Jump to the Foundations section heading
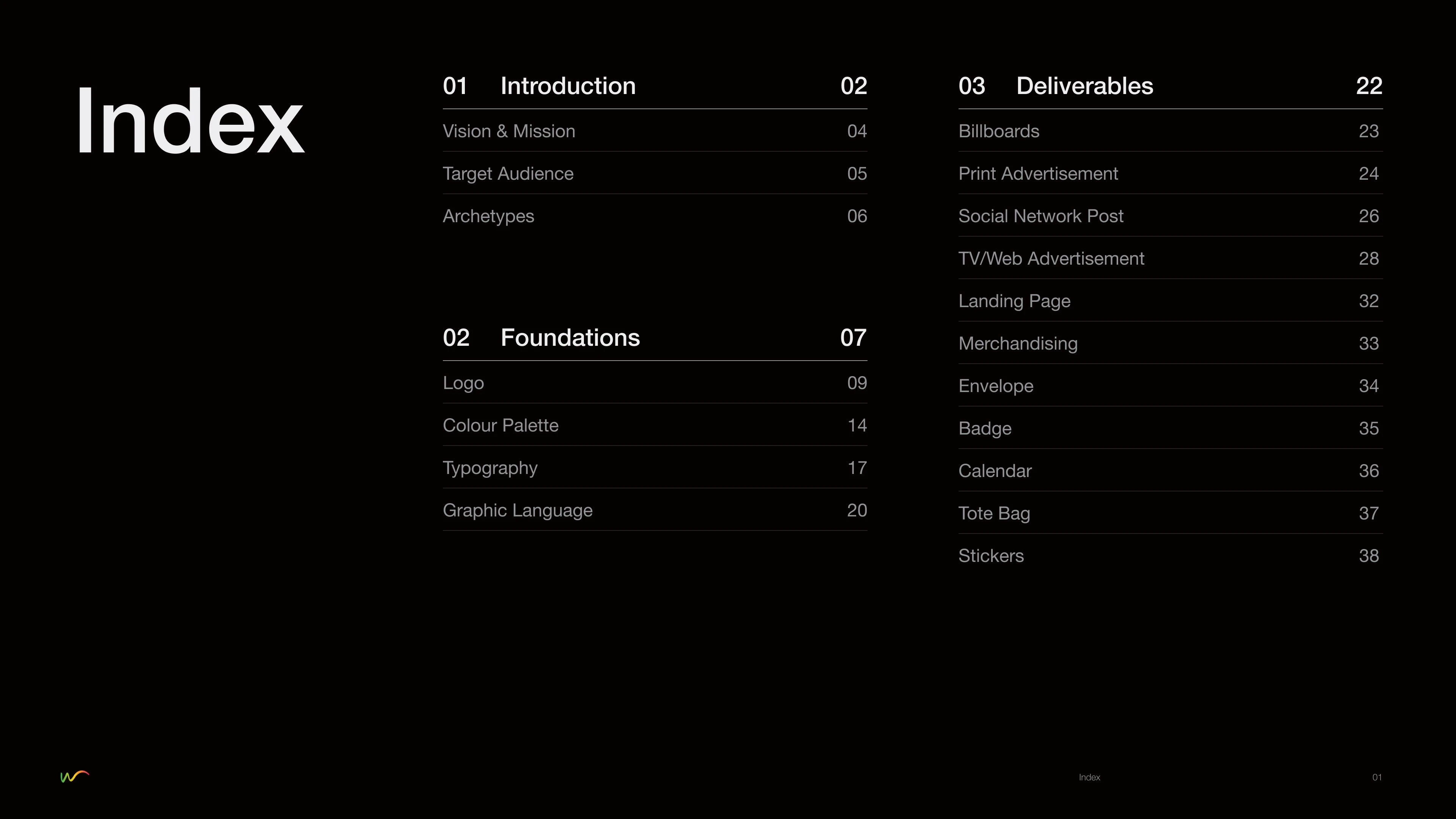 pyautogui.click(x=570, y=337)
